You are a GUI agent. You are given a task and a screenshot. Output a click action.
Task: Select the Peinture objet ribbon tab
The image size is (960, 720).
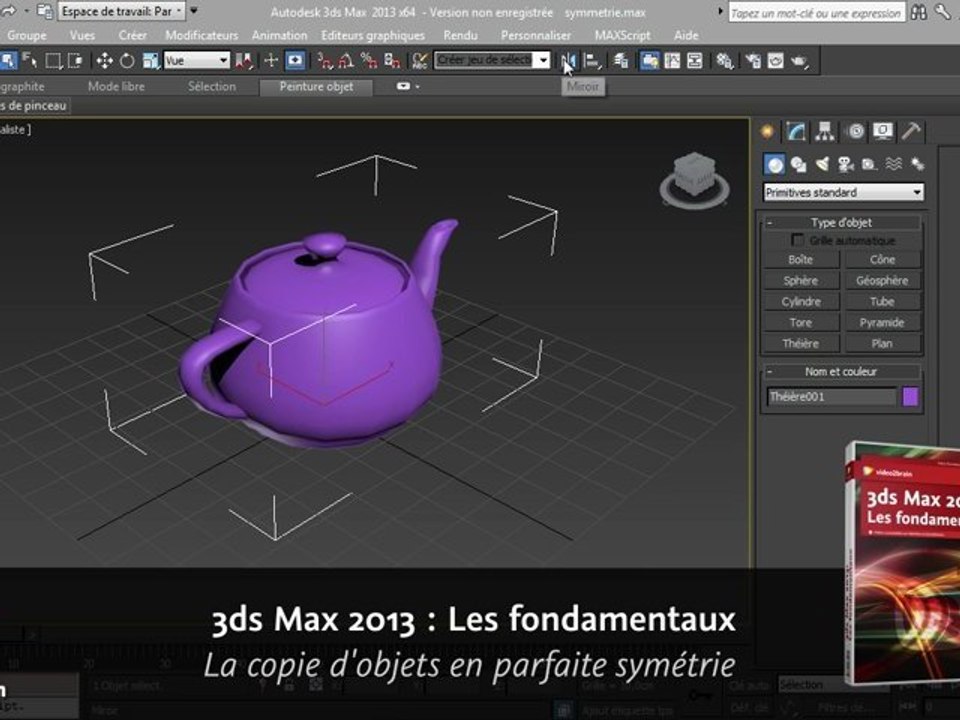(x=316, y=87)
